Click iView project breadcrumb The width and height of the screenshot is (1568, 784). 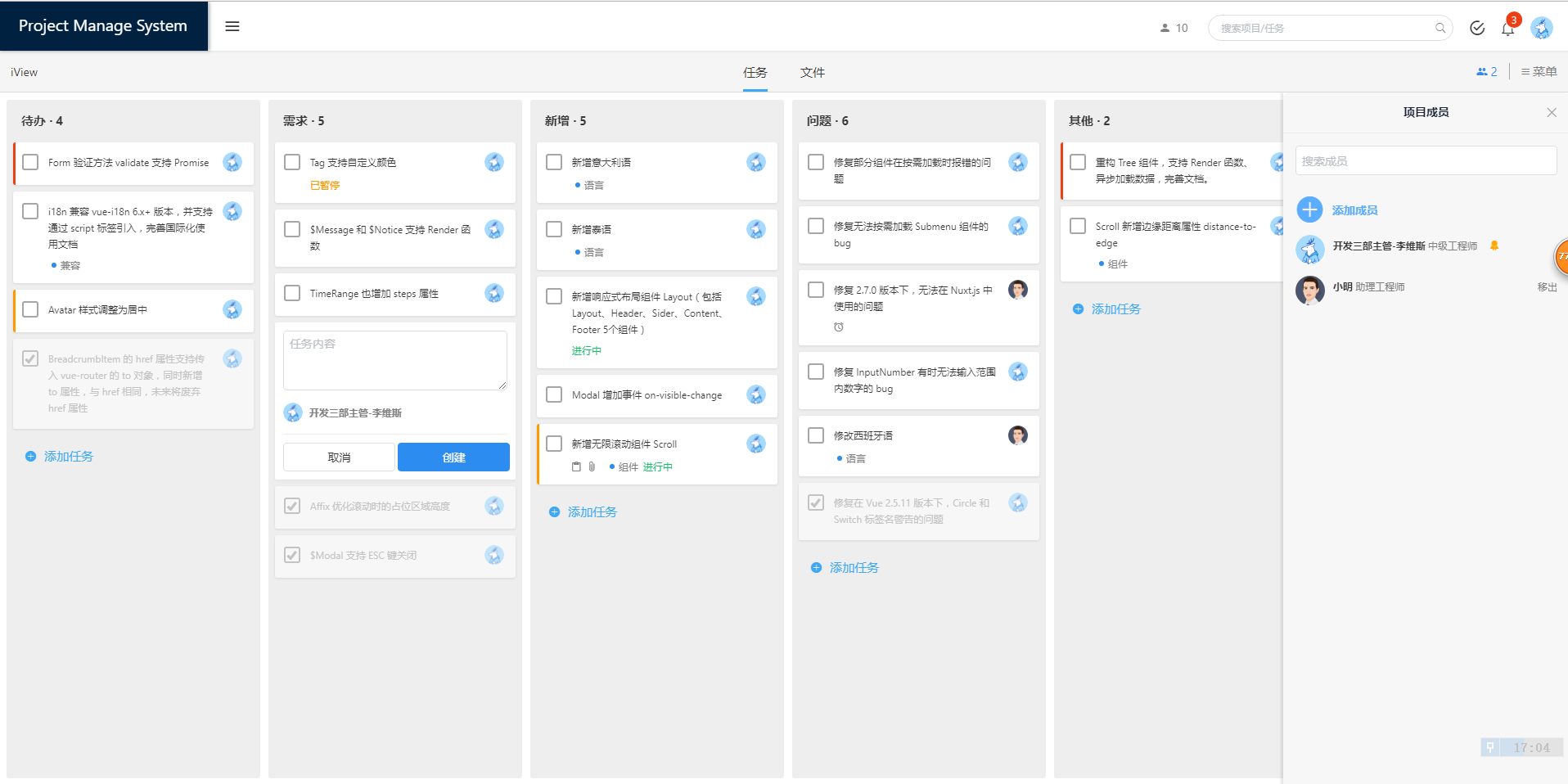pos(24,72)
